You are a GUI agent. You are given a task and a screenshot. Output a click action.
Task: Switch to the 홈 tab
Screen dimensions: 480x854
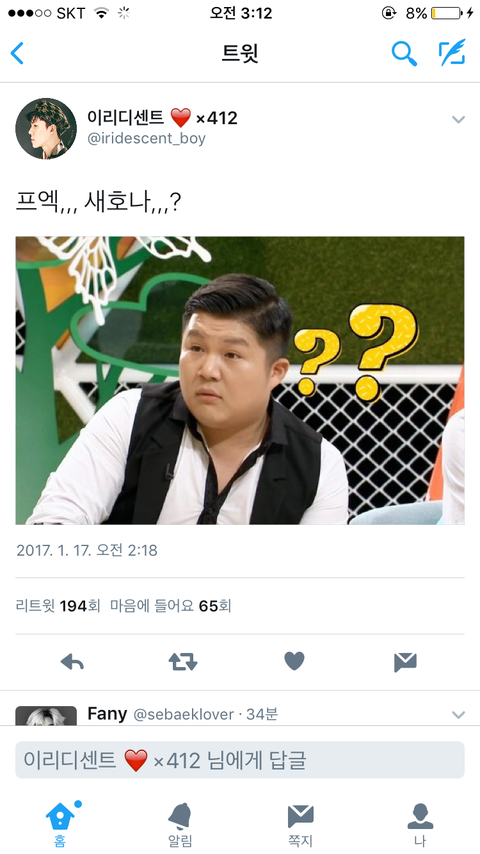pos(60,824)
